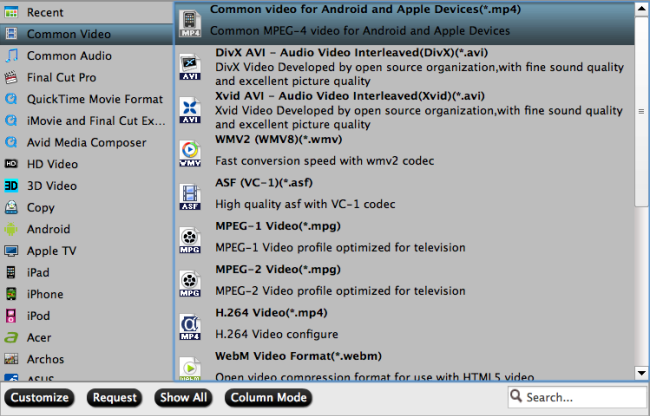This screenshot has width=650, height=416.
Task: Click the MP4 icon for Android and Apple Devices
Action: 190,24
